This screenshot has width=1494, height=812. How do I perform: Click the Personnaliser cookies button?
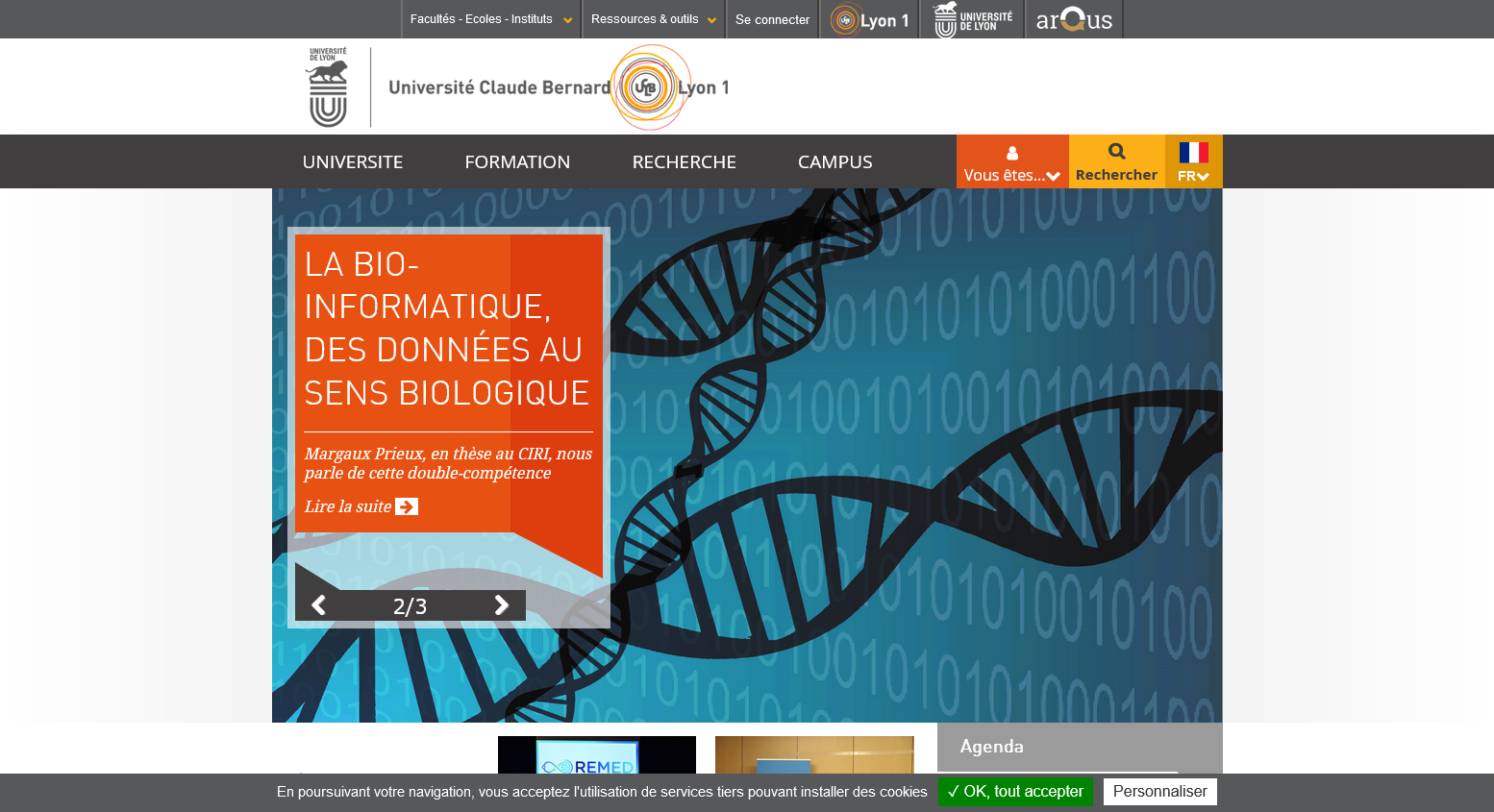(x=1159, y=792)
